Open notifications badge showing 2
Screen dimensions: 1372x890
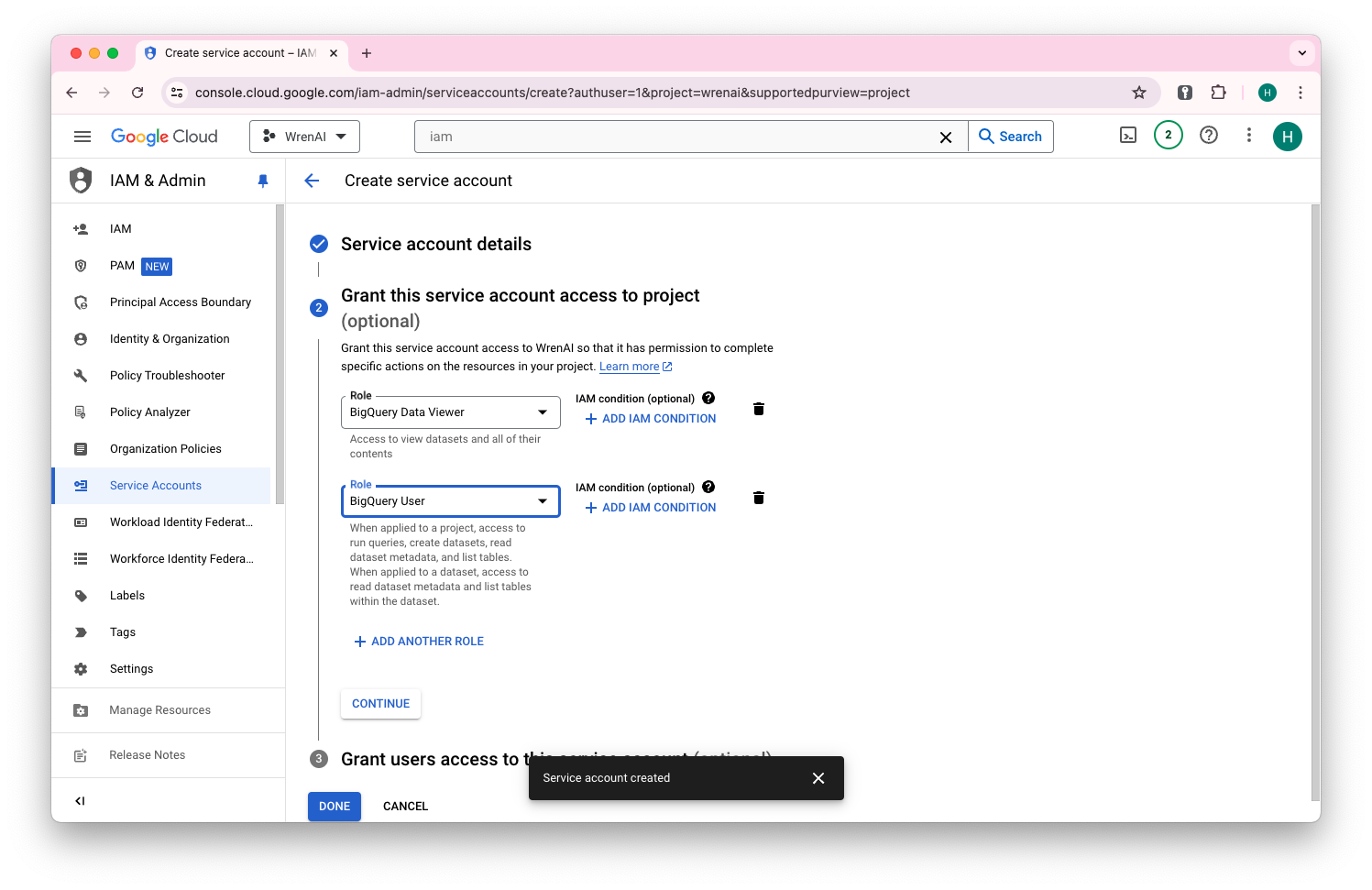pyautogui.click(x=1168, y=135)
